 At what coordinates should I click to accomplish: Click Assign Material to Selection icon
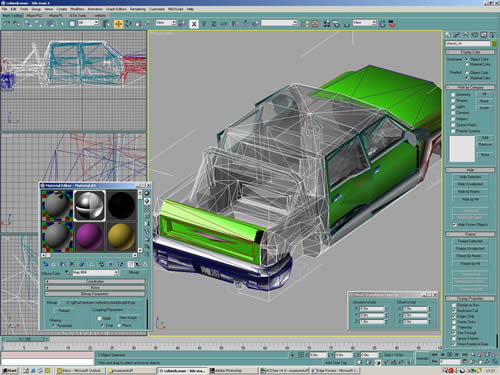(x=62, y=264)
